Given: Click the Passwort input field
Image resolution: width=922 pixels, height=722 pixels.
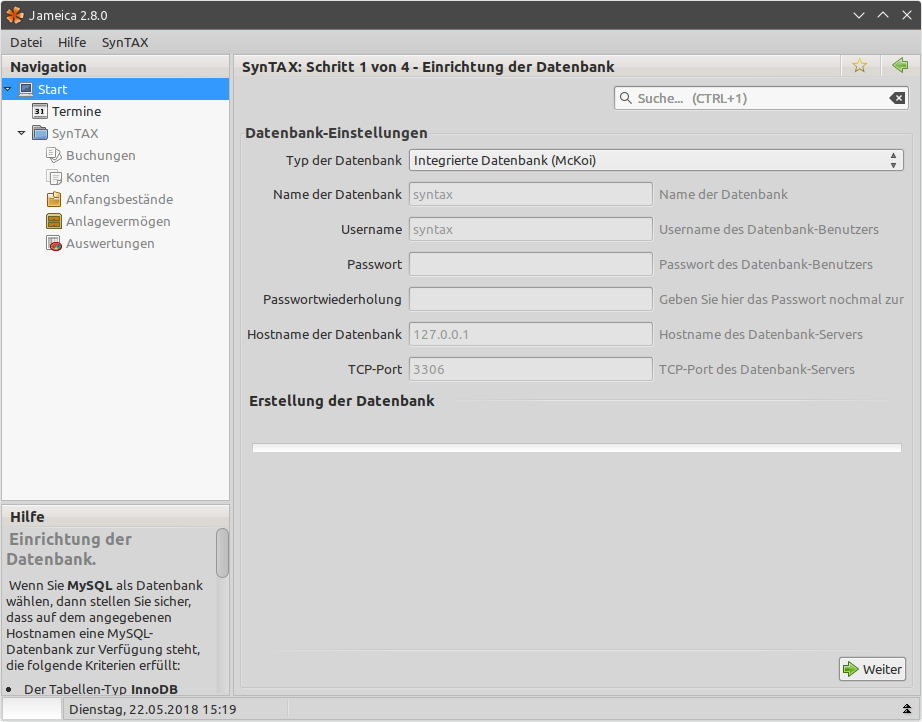Looking at the screenshot, I should pos(531,265).
